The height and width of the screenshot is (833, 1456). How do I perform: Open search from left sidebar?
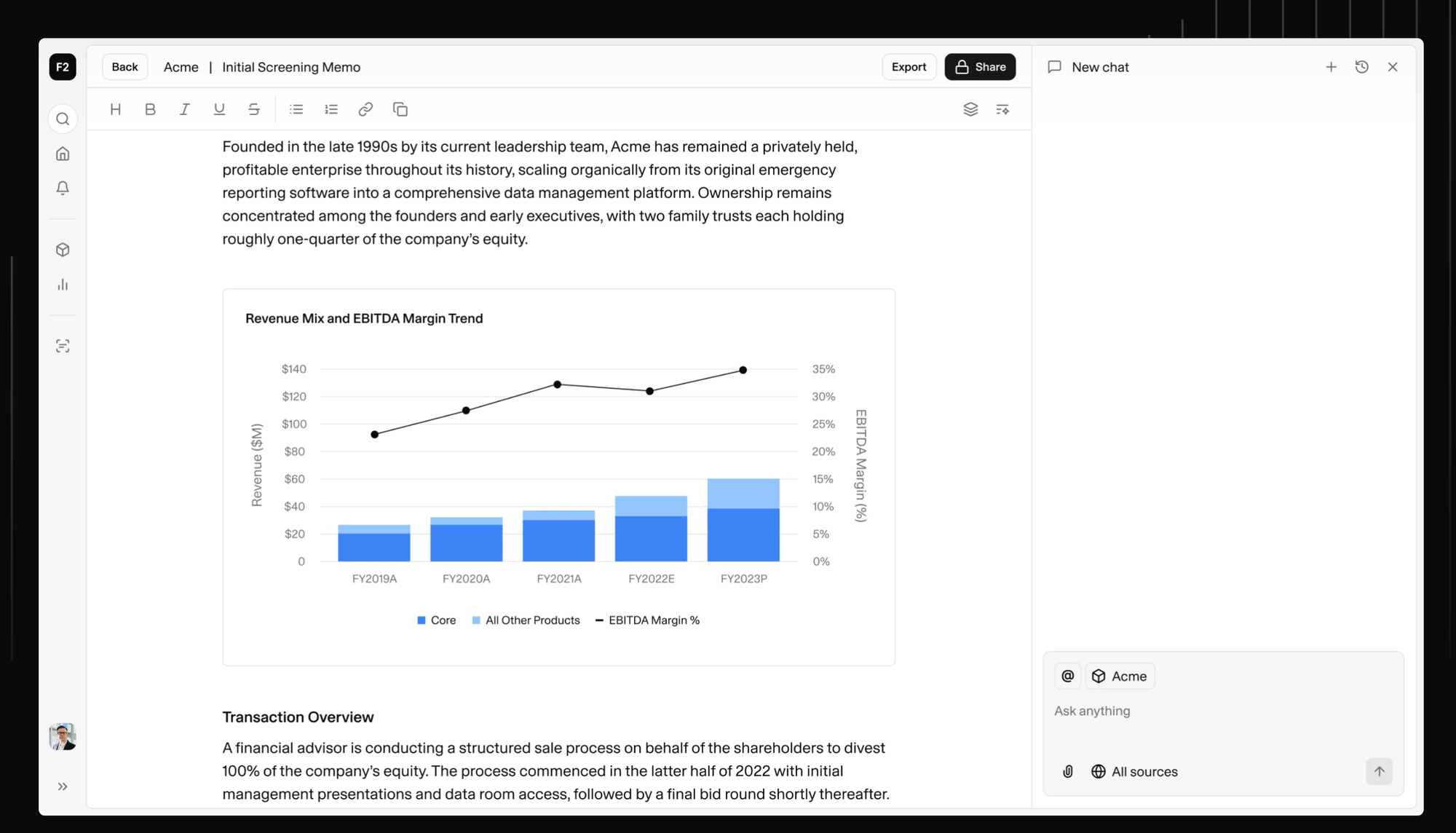63,119
